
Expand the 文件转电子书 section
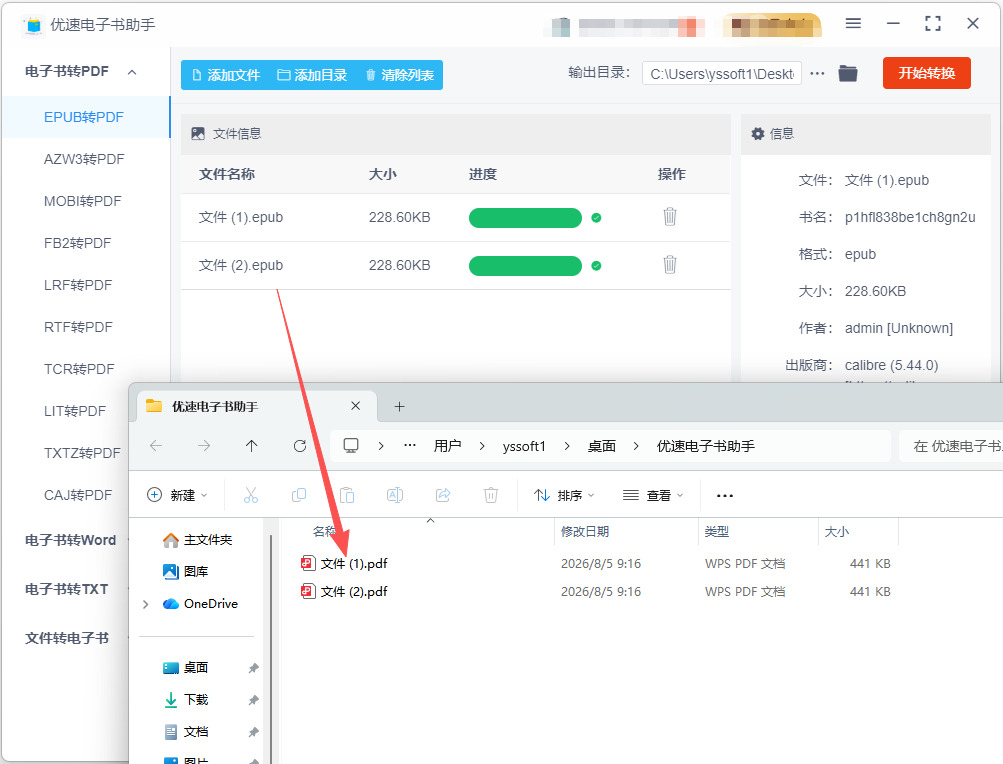click(x=67, y=638)
